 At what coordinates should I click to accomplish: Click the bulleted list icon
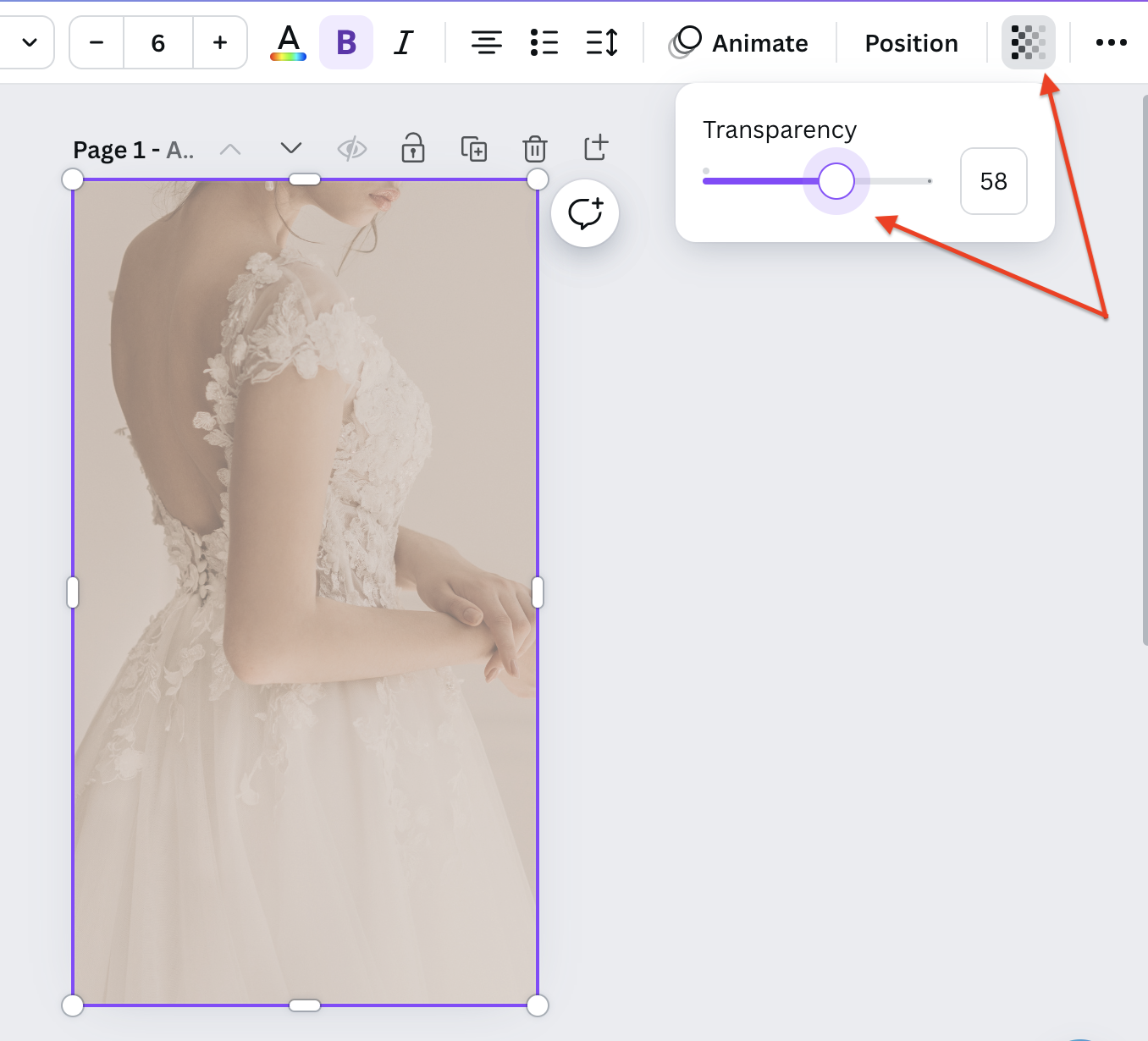544,42
